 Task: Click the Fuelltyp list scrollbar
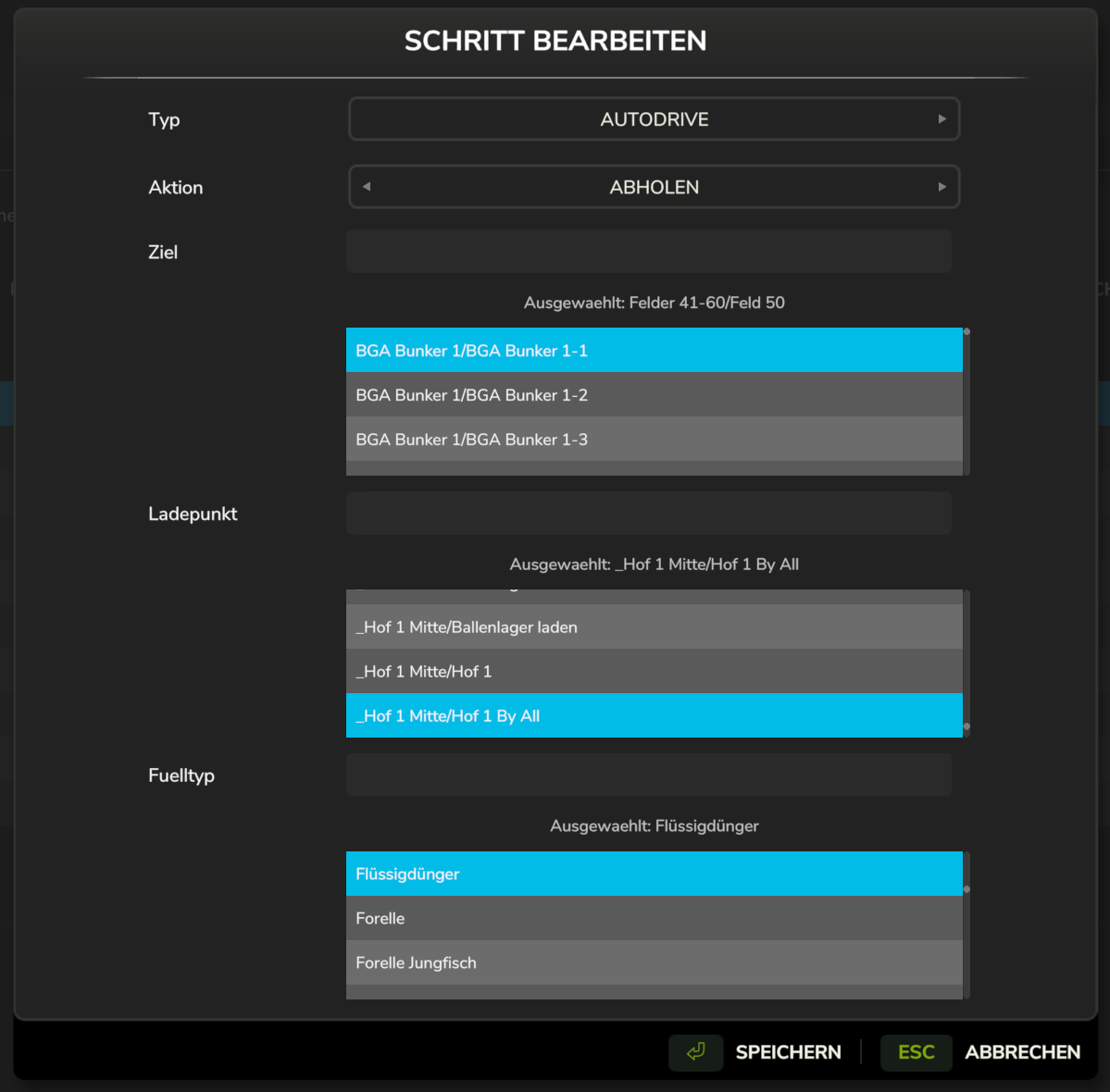point(967,925)
